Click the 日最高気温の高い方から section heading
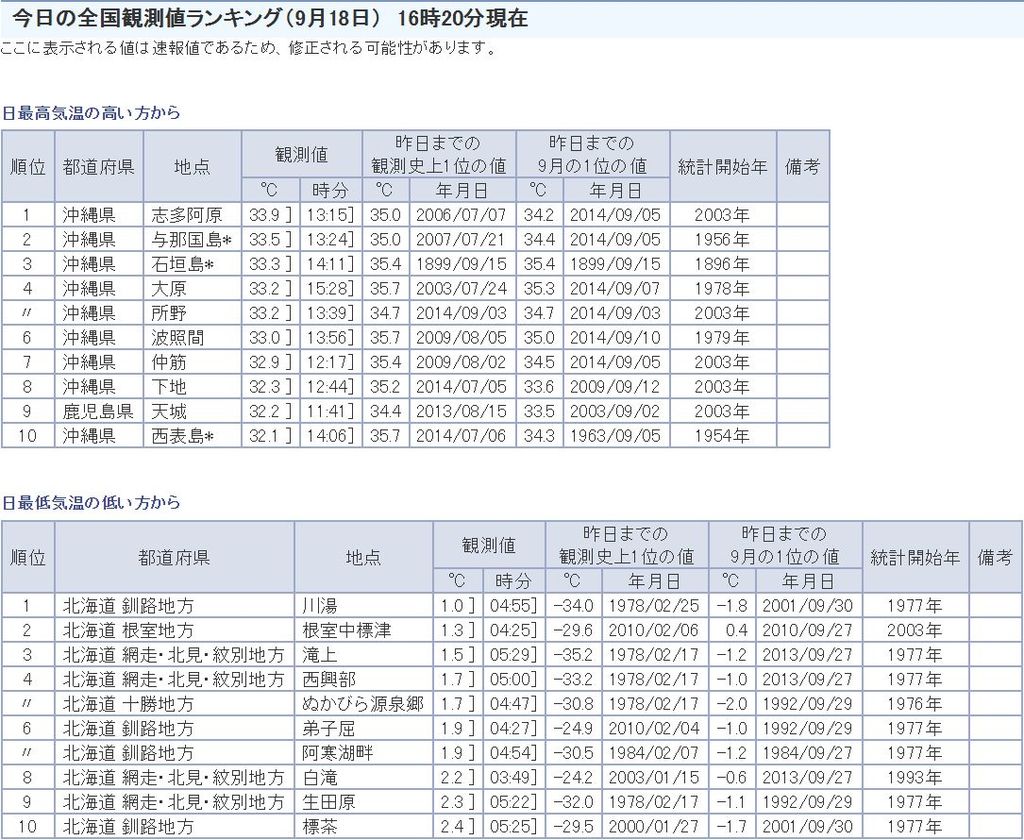The image size is (1024, 840). (91, 113)
